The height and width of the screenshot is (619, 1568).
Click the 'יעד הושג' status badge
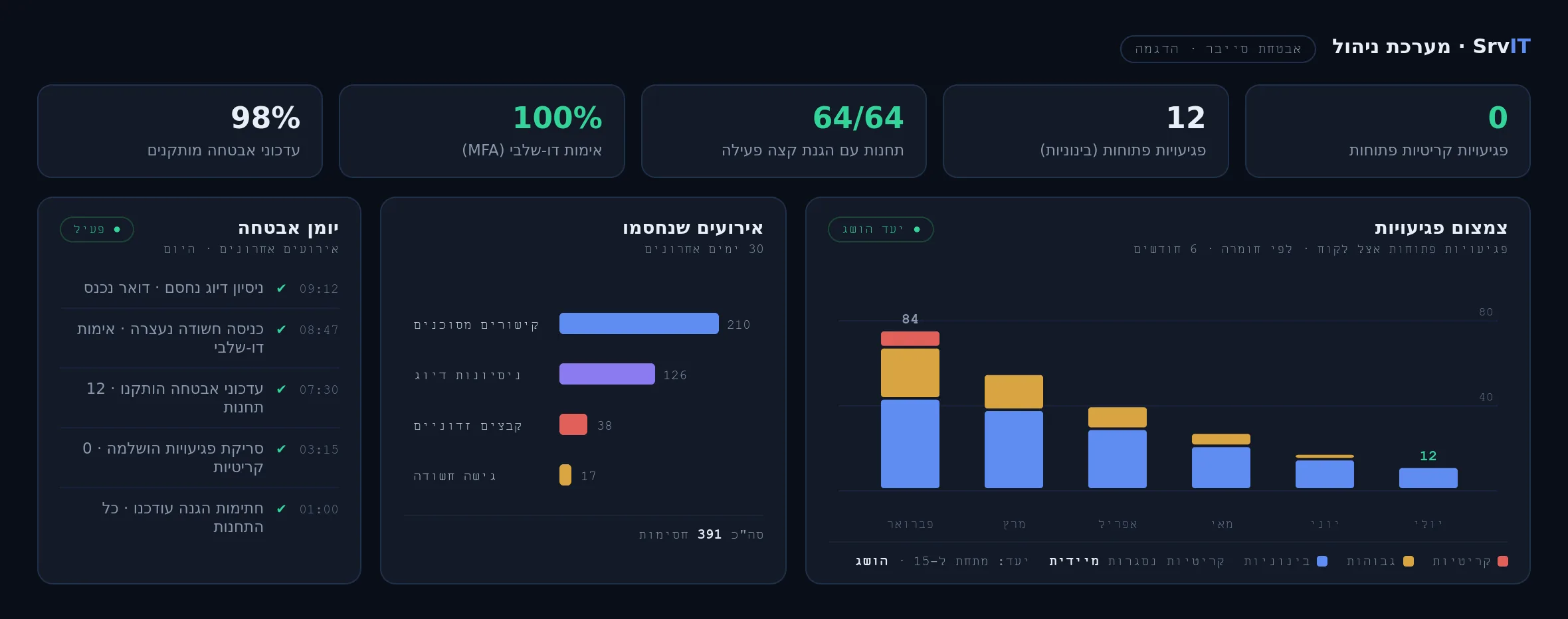880,229
